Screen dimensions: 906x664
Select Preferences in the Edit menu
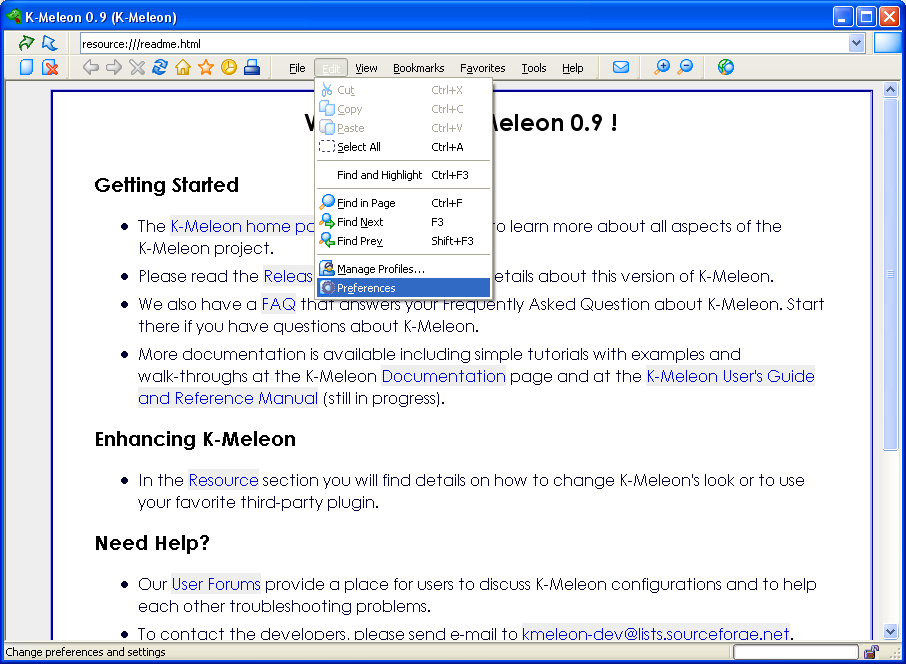click(x=366, y=288)
